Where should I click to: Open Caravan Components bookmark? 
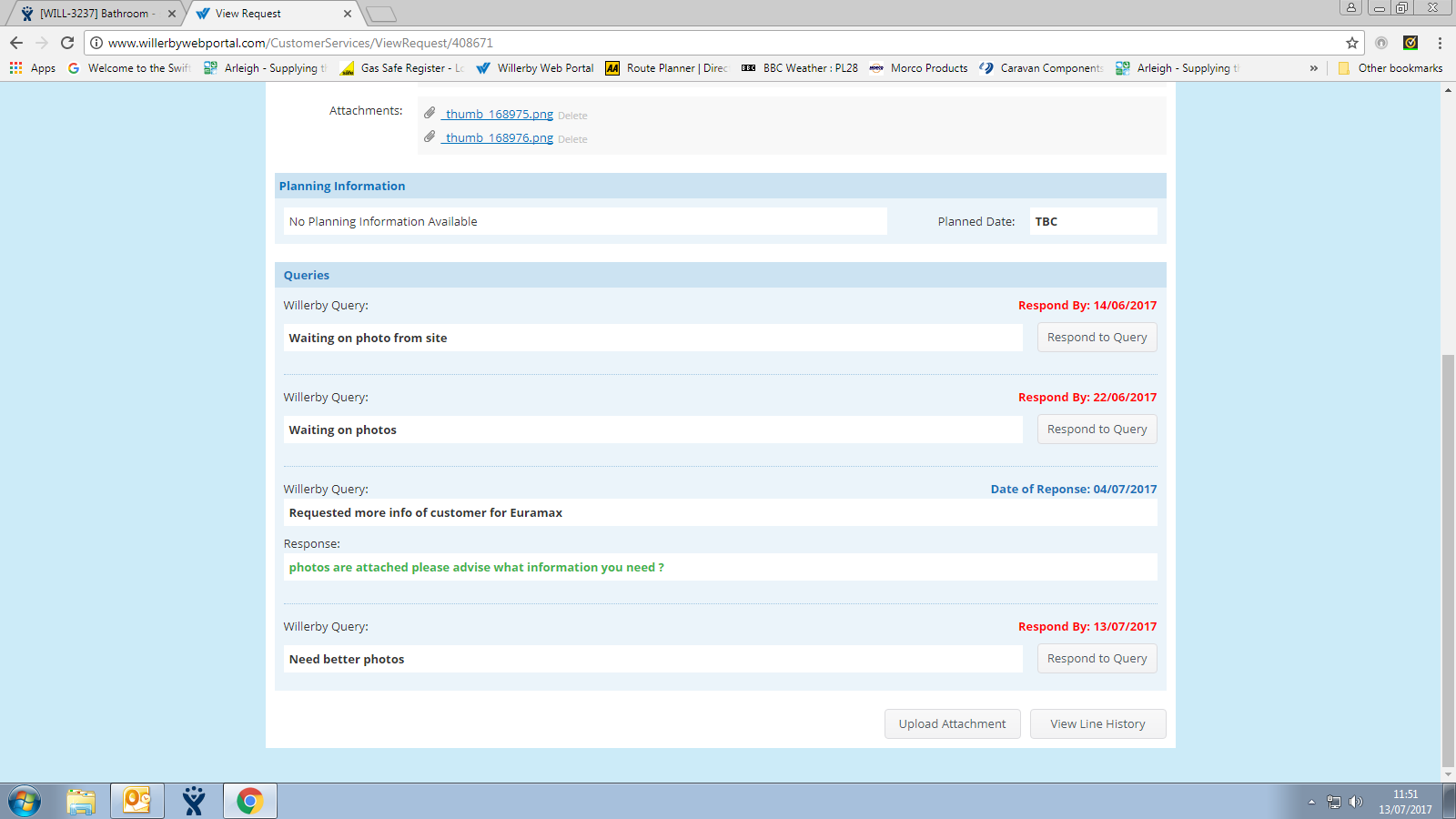coord(1041,68)
